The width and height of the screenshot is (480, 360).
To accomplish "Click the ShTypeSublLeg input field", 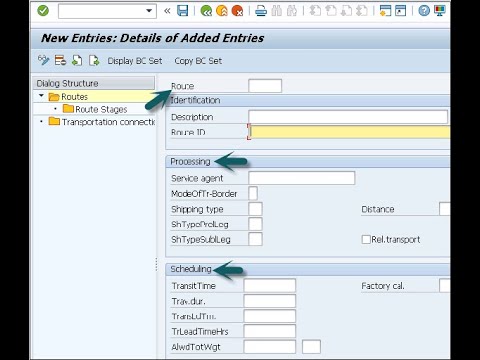I will [x=255, y=239].
